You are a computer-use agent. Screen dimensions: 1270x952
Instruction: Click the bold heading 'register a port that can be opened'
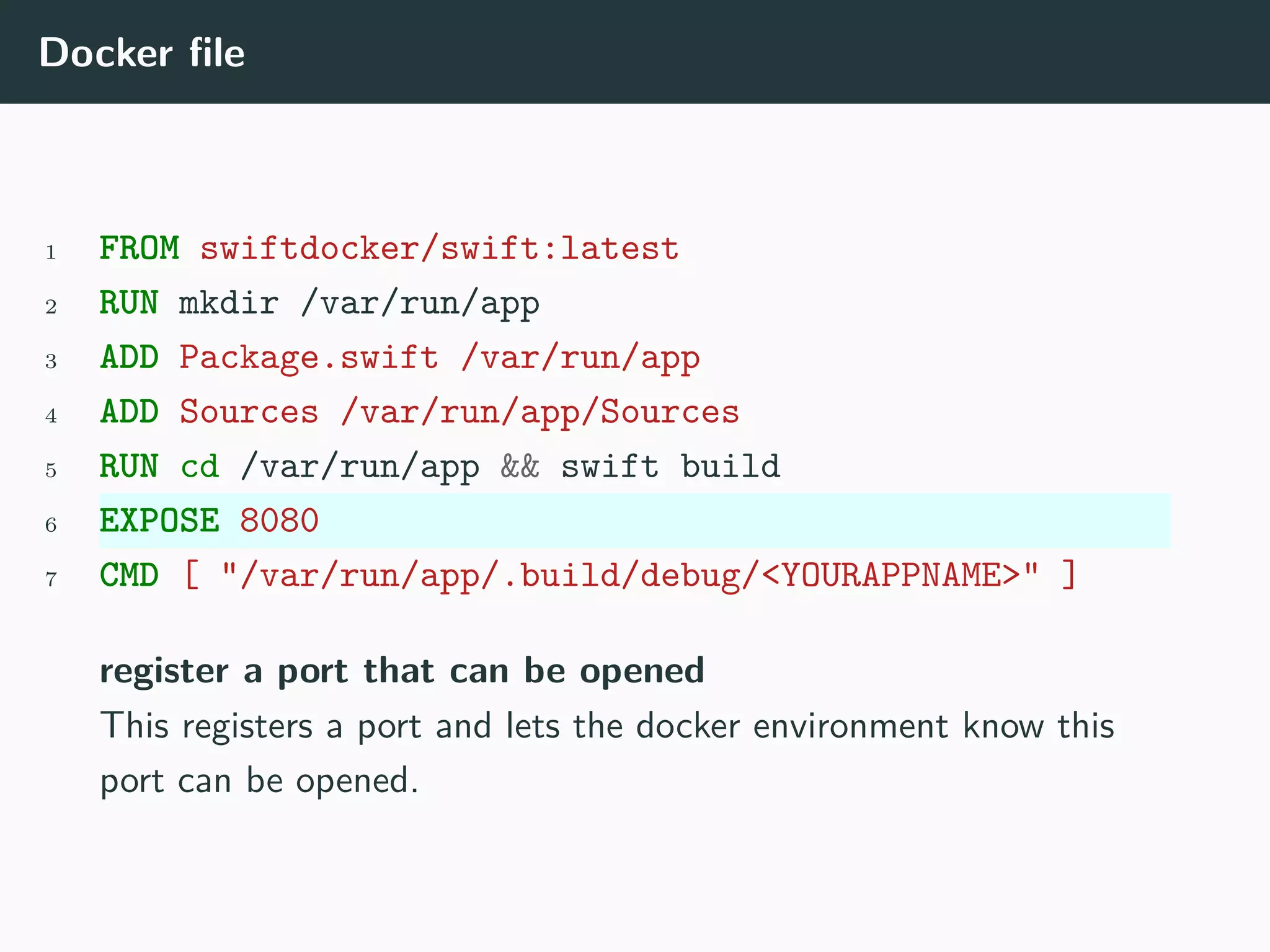pos(402,671)
